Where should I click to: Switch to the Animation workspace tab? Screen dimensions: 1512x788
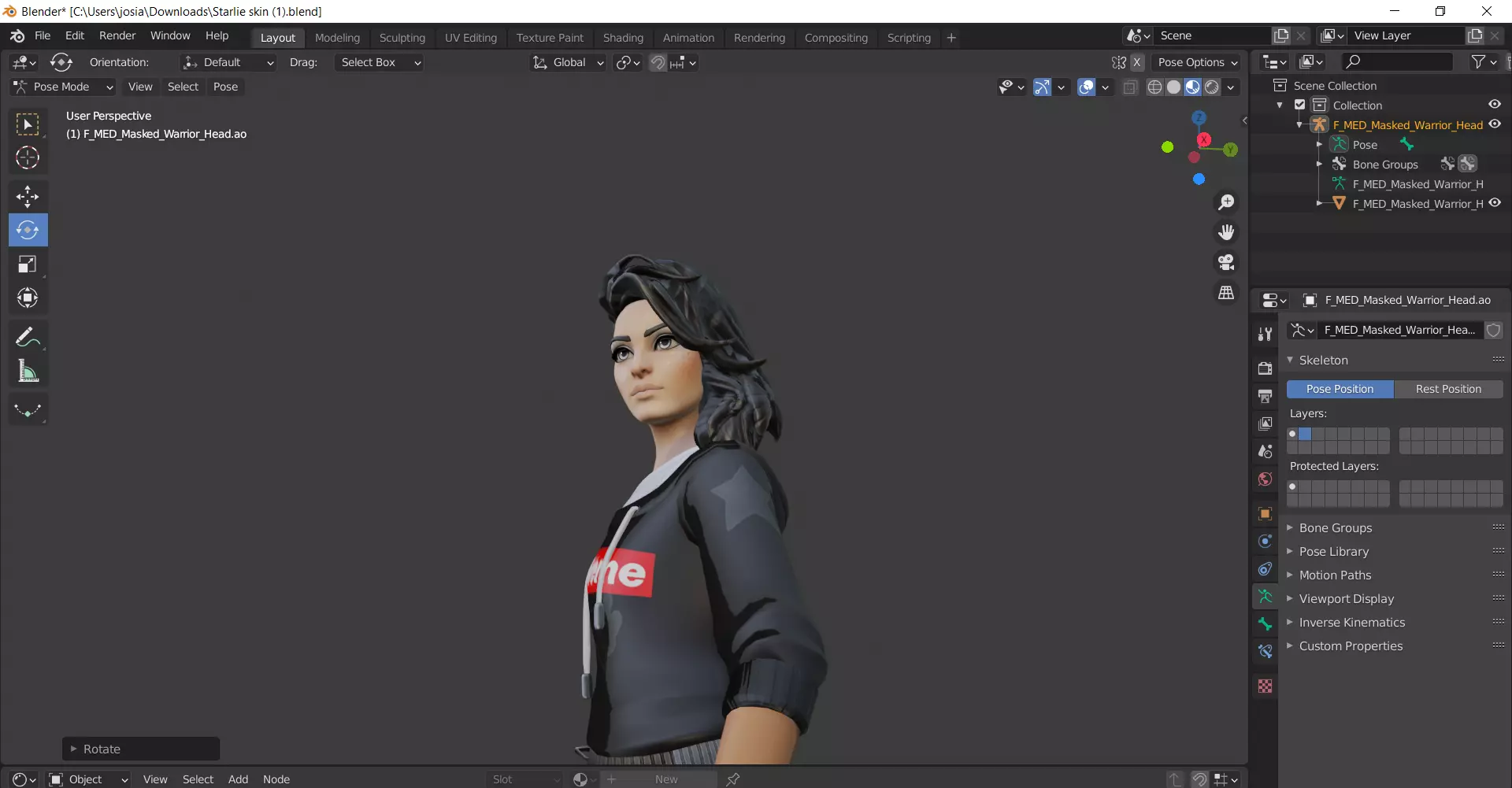(688, 38)
